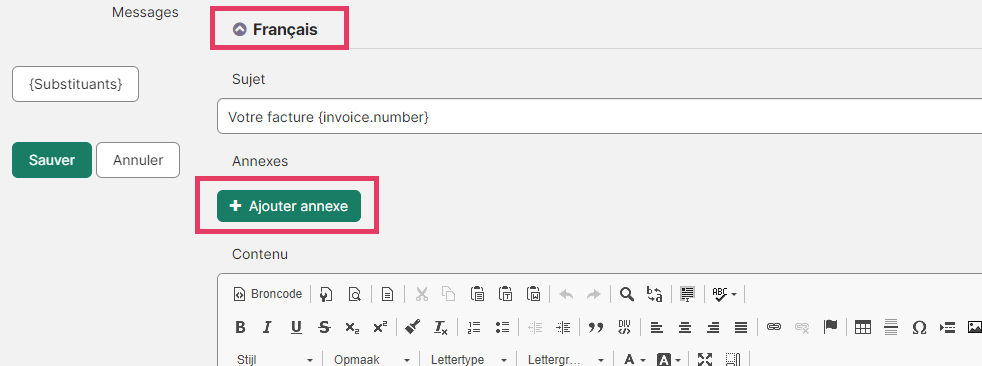This screenshot has height=366, width=982.
Task: Click Paste as plain text icon
Action: [505, 294]
